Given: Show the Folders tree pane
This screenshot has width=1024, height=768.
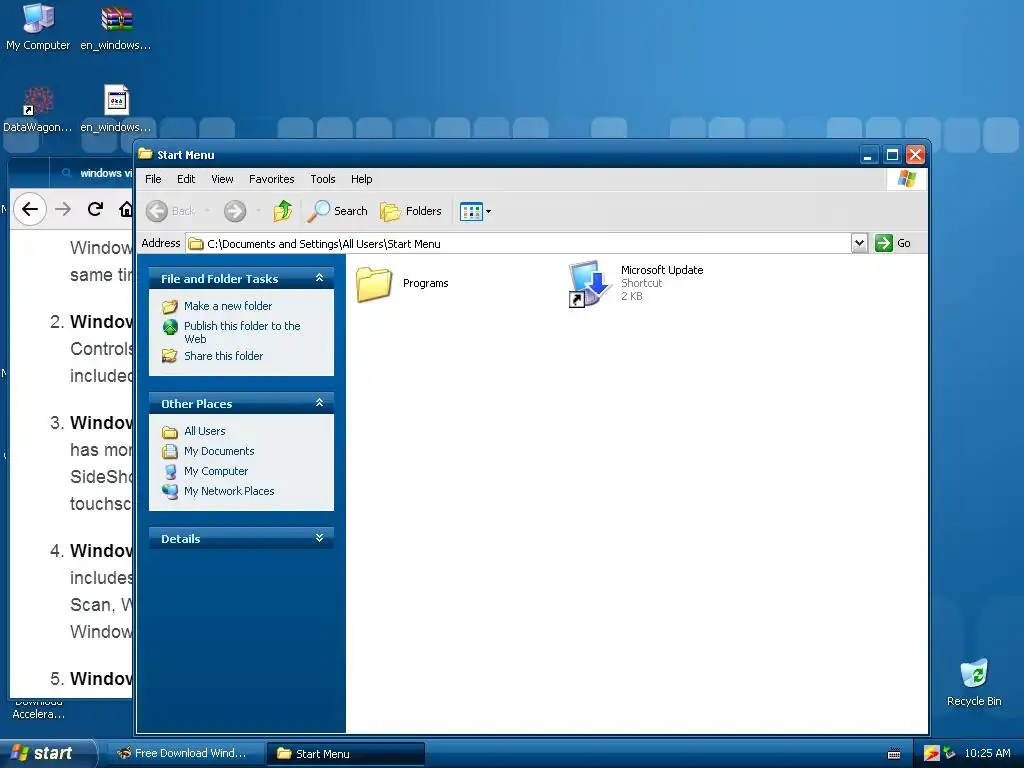Looking at the screenshot, I should (411, 211).
